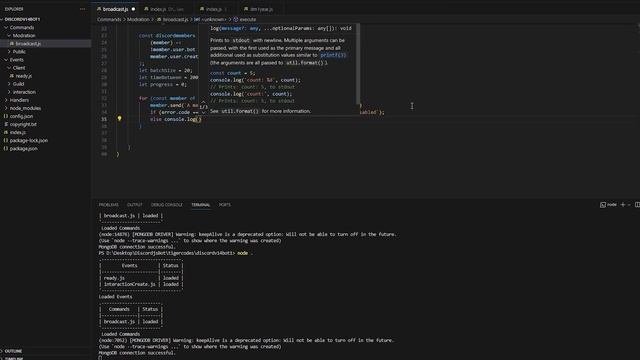This screenshot has width=640, height=360.
Task: Click unsaved dot on broadcast.js tab
Action: (x=133, y=9)
